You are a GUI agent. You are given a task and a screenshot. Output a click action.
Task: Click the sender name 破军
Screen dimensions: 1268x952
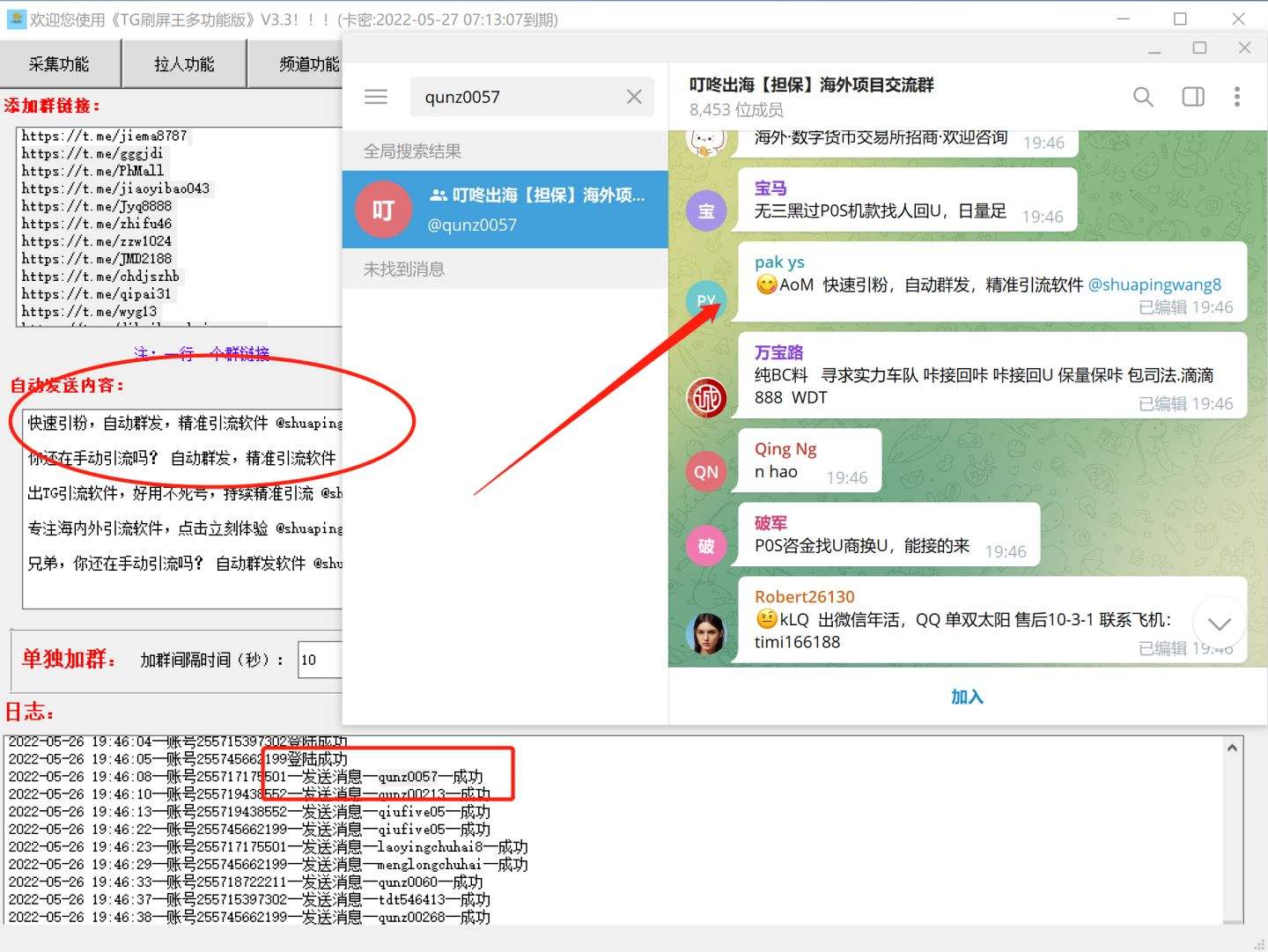coord(770,523)
